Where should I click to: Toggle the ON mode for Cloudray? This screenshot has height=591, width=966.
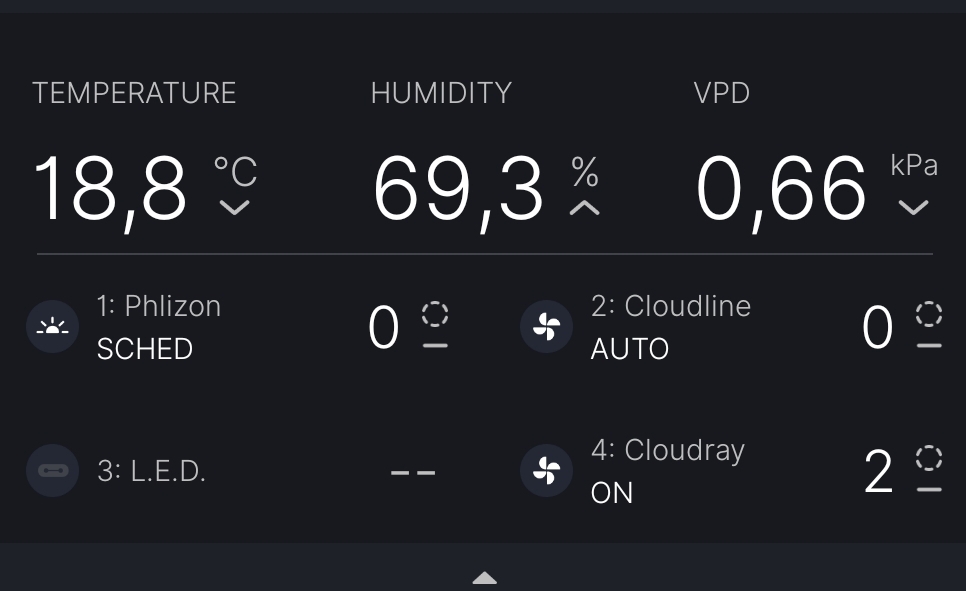coord(611,493)
